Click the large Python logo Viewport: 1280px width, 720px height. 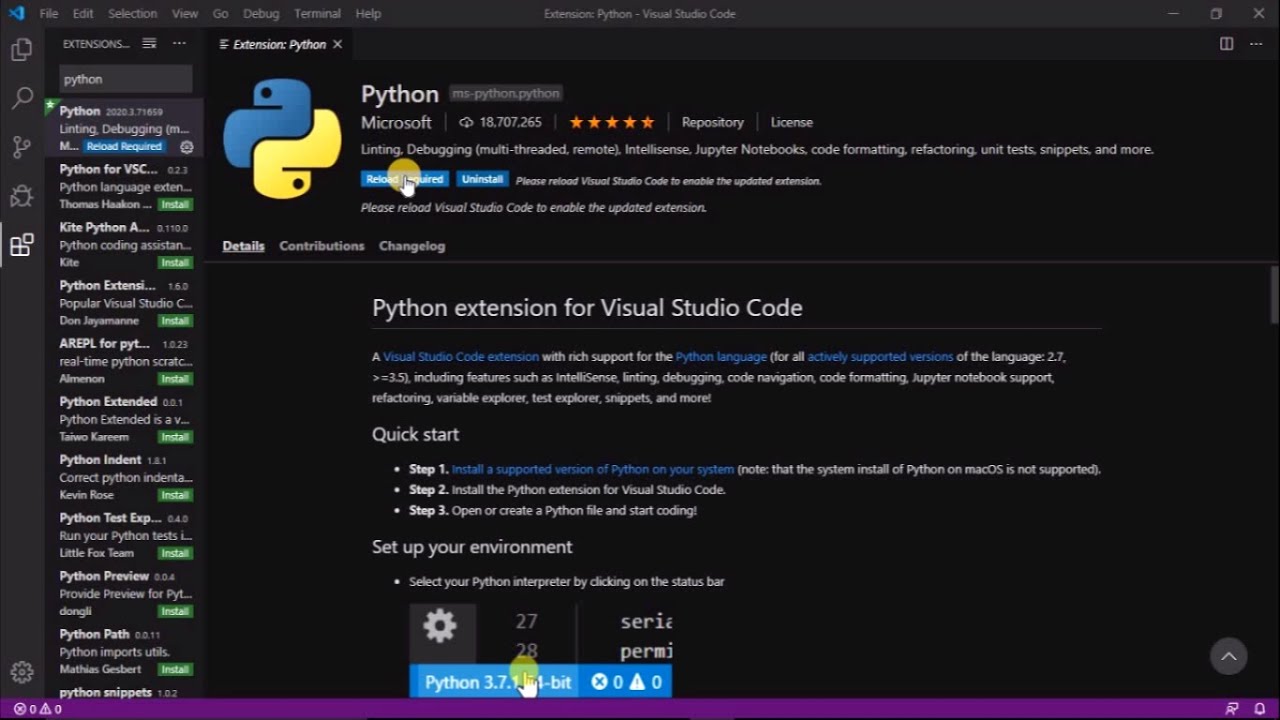coord(282,139)
